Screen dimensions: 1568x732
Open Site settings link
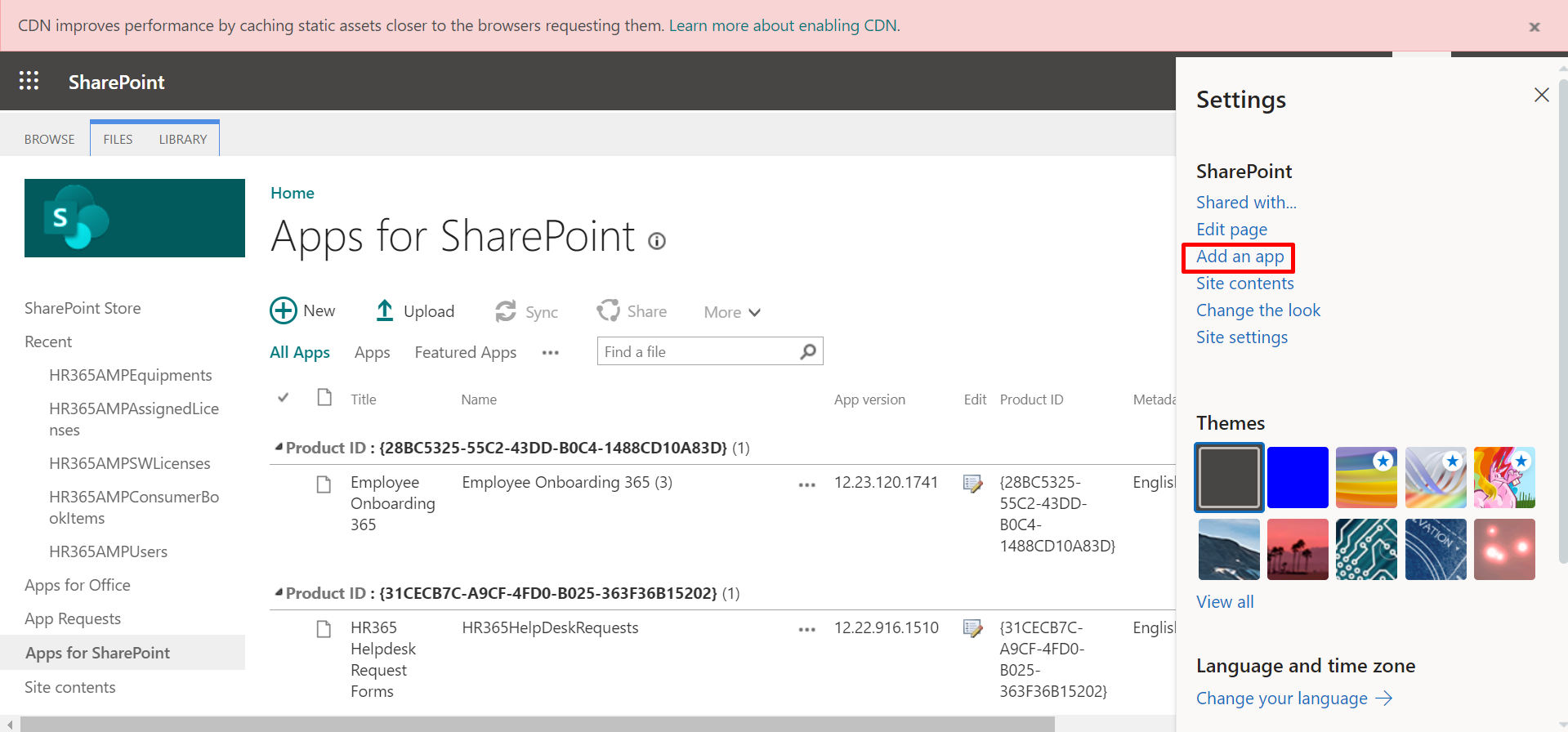point(1241,337)
